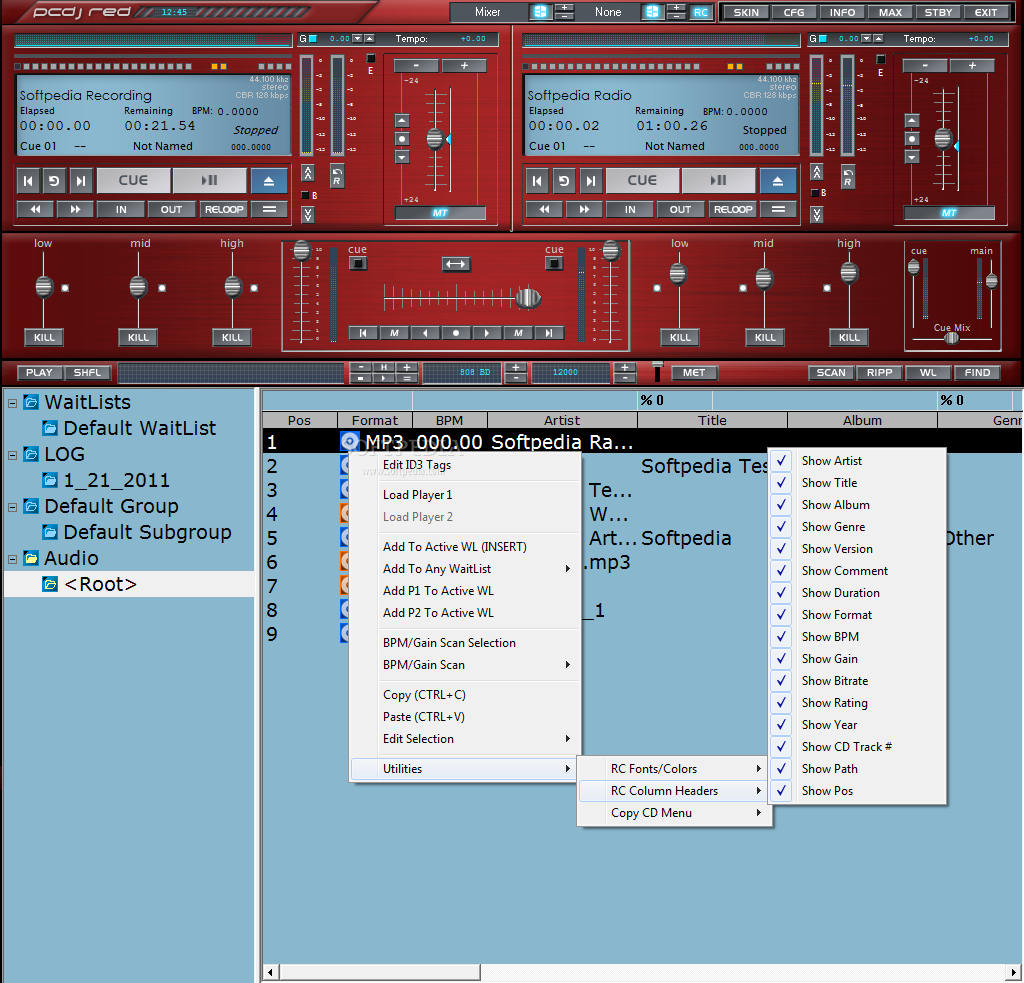Click left deck pitch plus button
The height and width of the screenshot is (983, 1024).
tap(464, 66)
